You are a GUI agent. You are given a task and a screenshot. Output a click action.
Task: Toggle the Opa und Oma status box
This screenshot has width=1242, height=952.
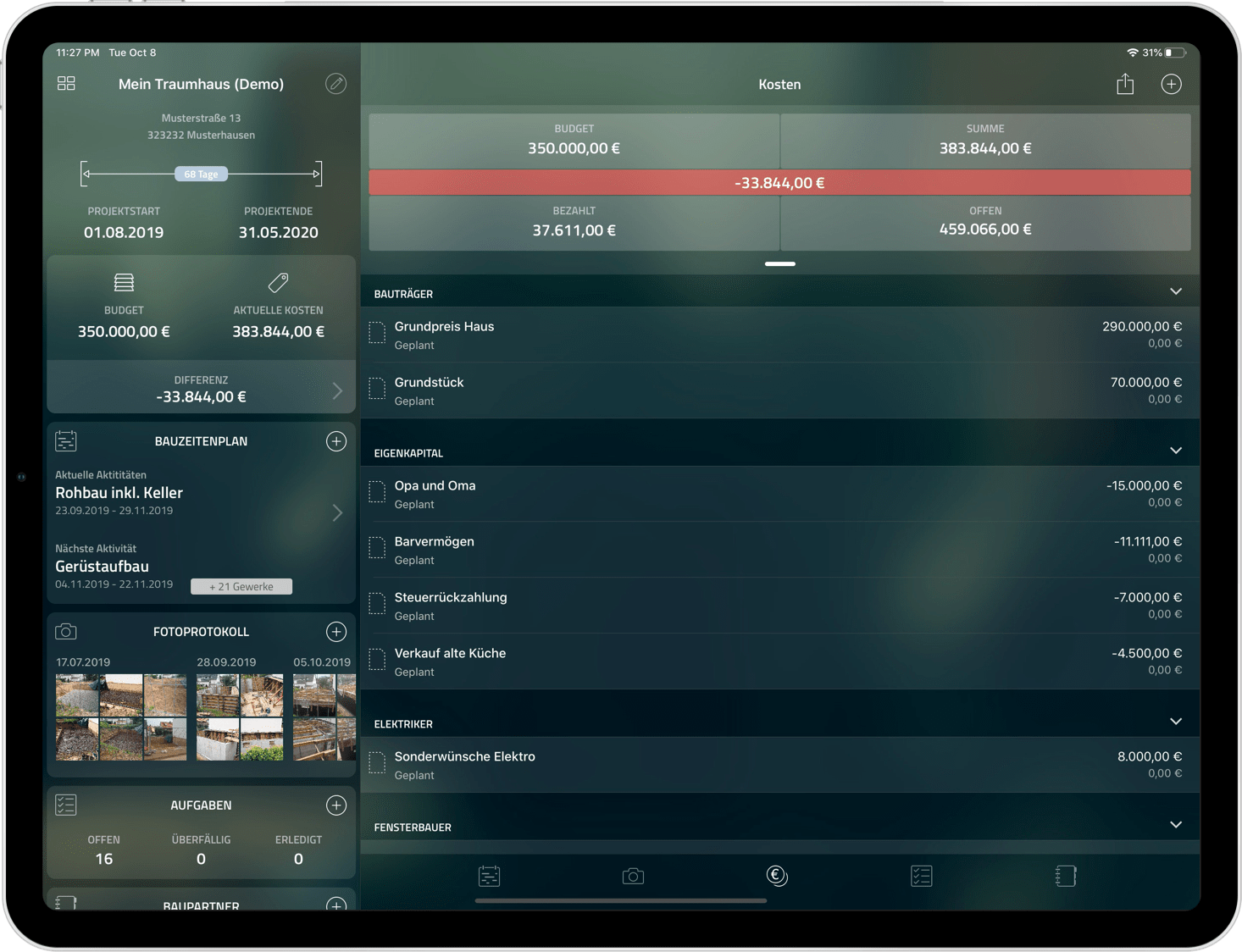point(377,492)
